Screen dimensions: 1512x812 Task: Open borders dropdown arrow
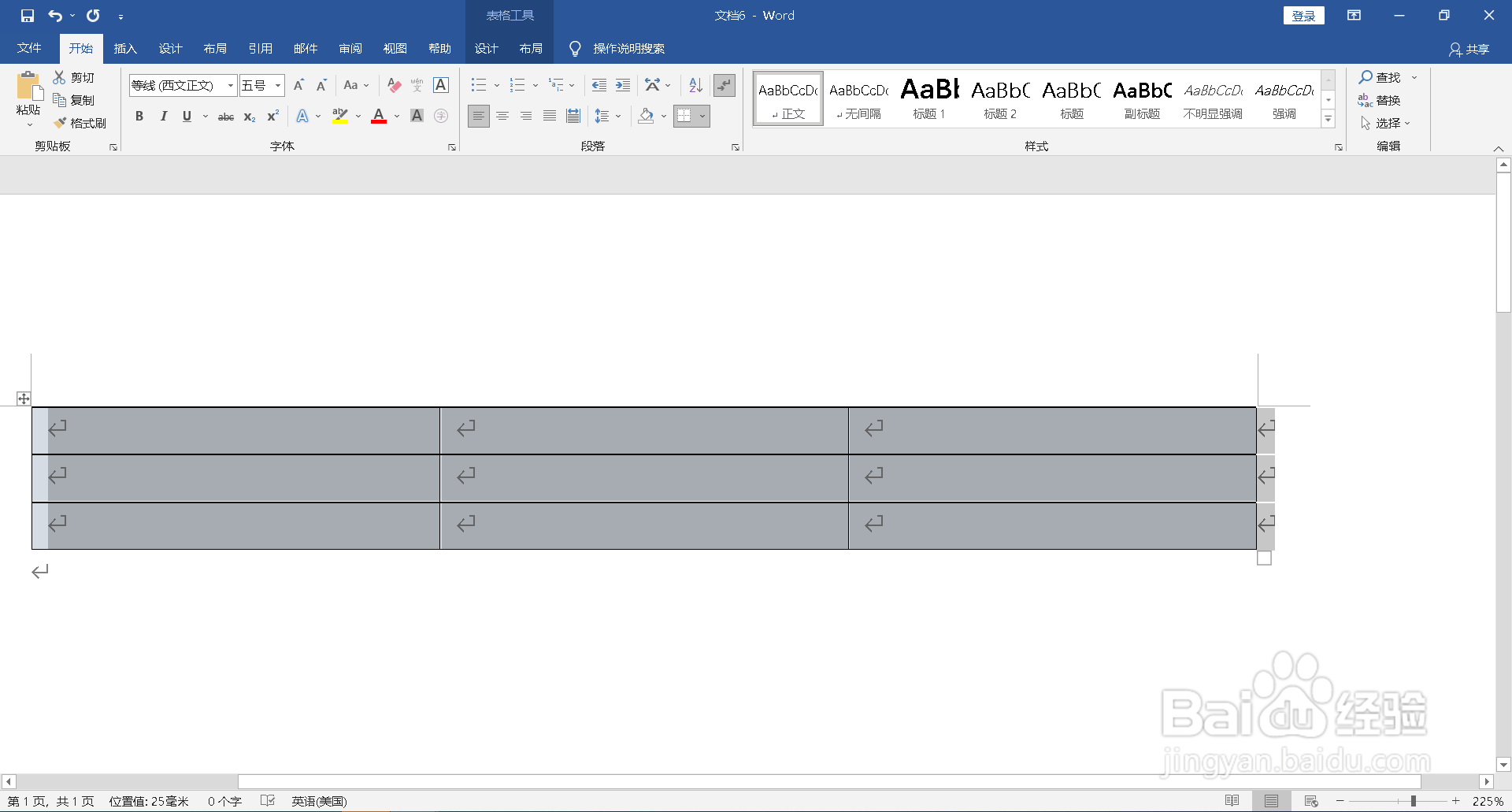pos(702,116)
